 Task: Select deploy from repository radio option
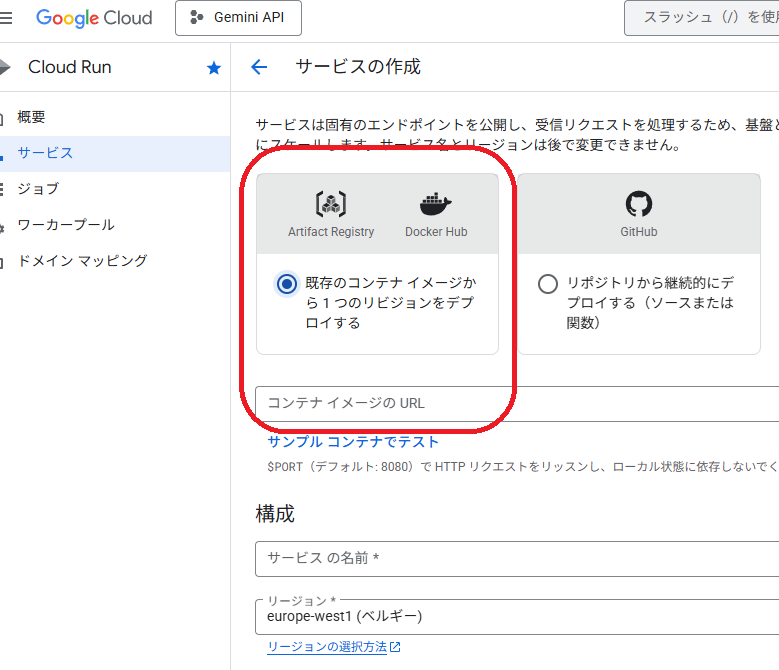(x=547, y=284)
